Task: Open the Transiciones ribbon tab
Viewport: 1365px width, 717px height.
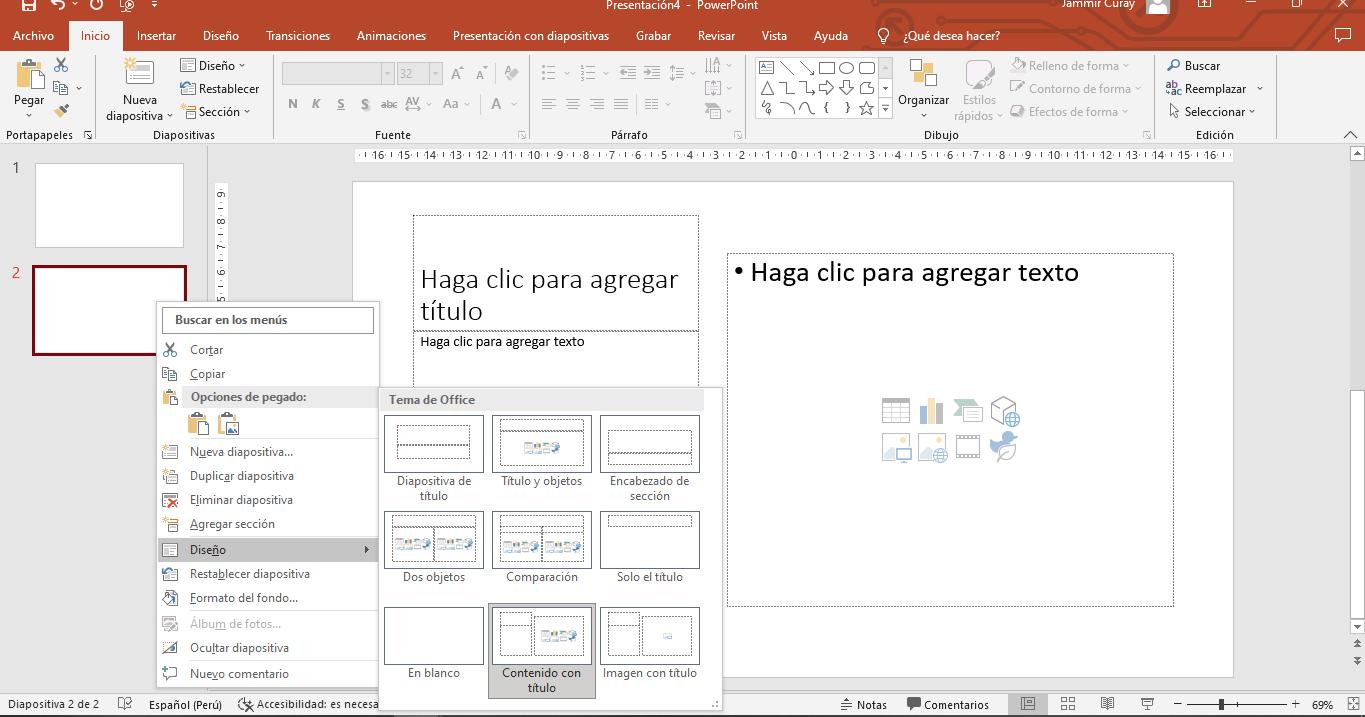Action: (297, 36)
